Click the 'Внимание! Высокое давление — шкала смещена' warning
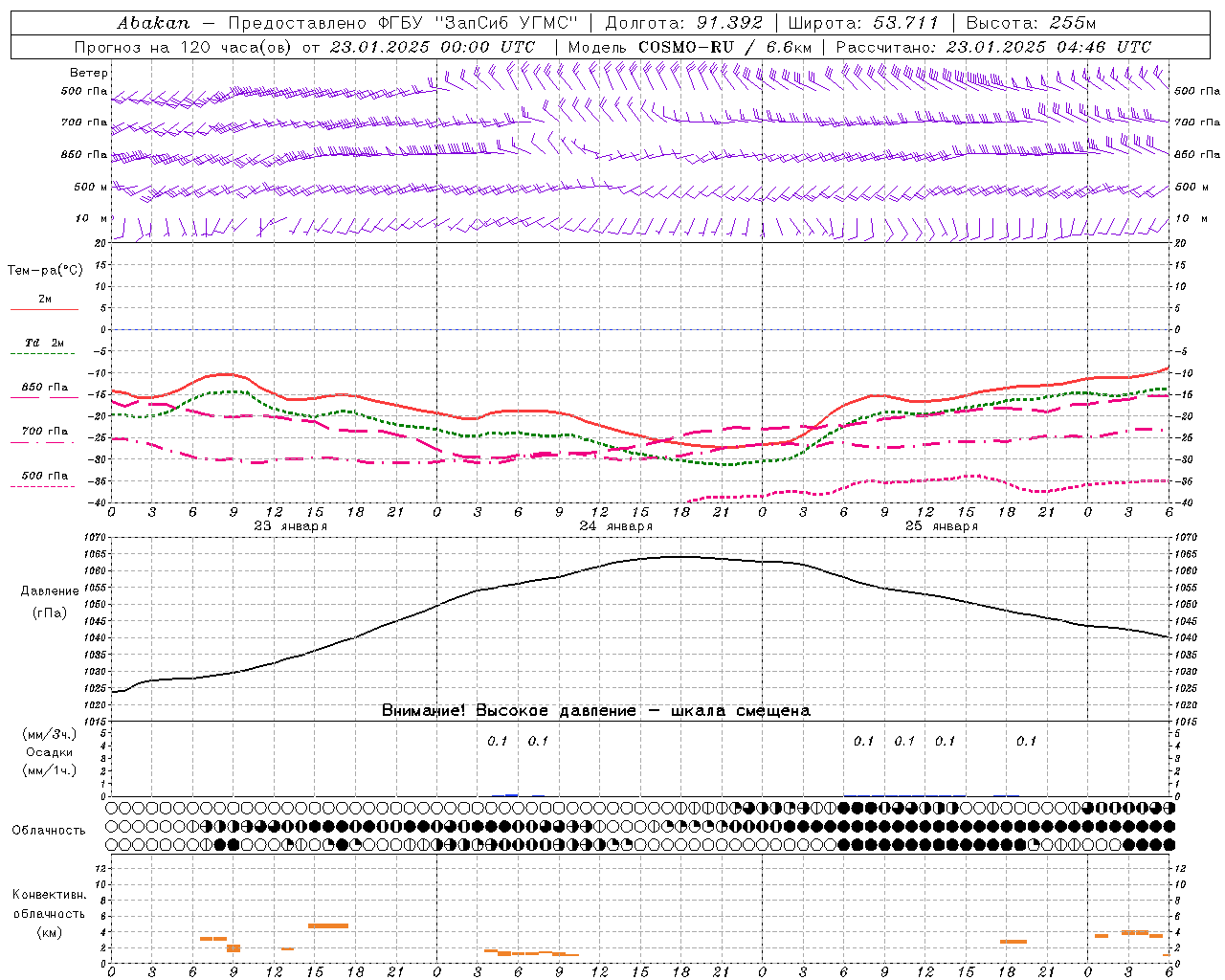This screenshot has width=1225, height=980. [596, 711]
